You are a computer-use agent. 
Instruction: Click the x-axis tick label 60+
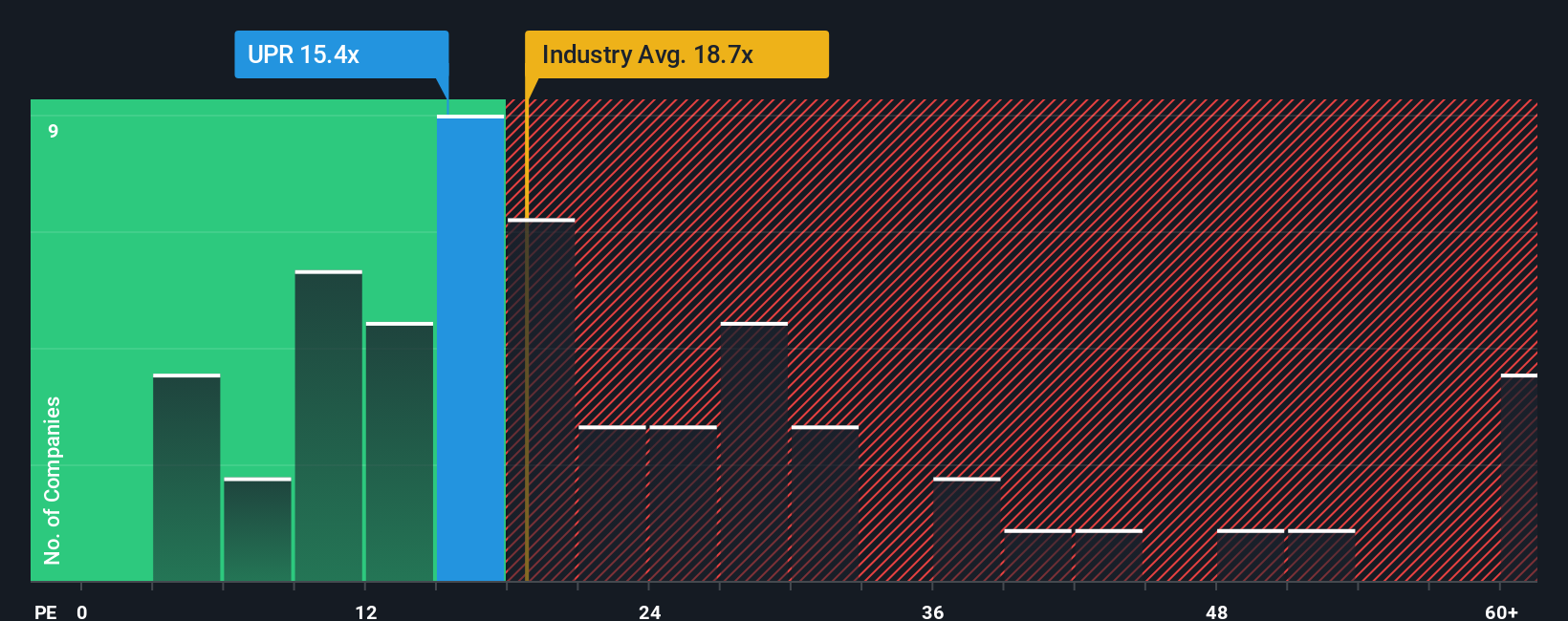pos(1502,611)
